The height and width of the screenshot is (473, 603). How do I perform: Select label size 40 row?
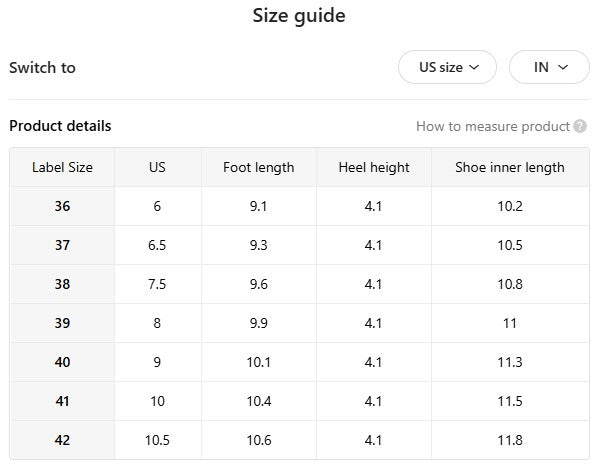pyautogui.click(x=62, y=362)
